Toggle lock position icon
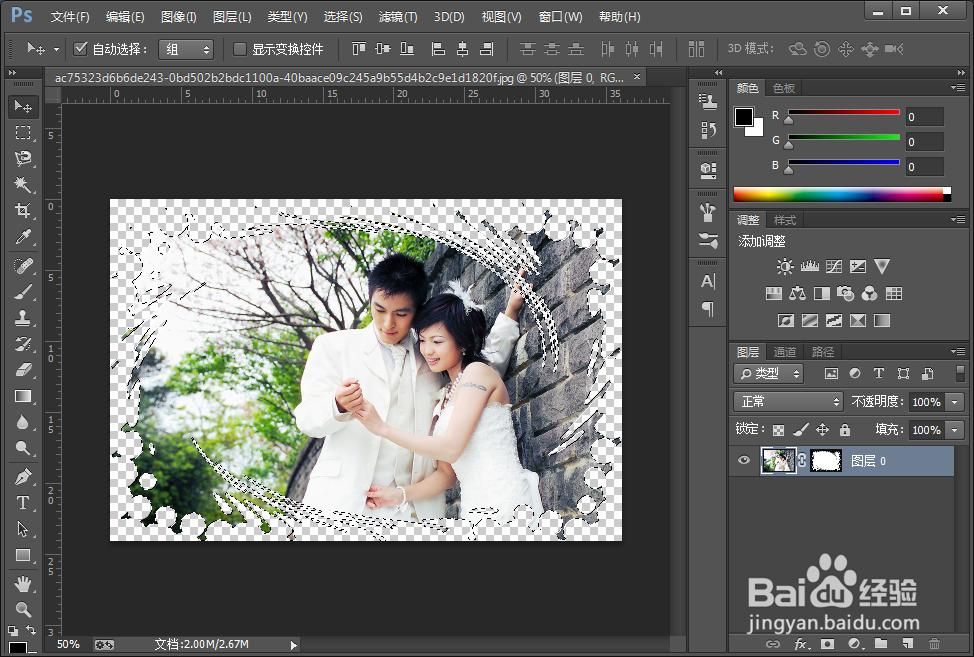The image size is (974, 657). coord(822,429)
